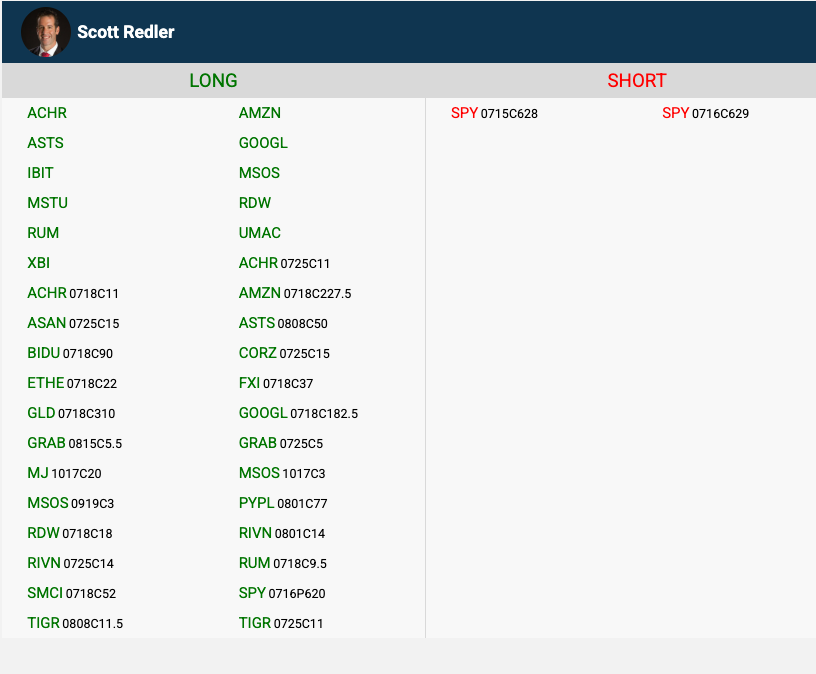Click the GOOGL stock ticker
Viewport: 816px width, 674px height.
[x=263, y=143]
